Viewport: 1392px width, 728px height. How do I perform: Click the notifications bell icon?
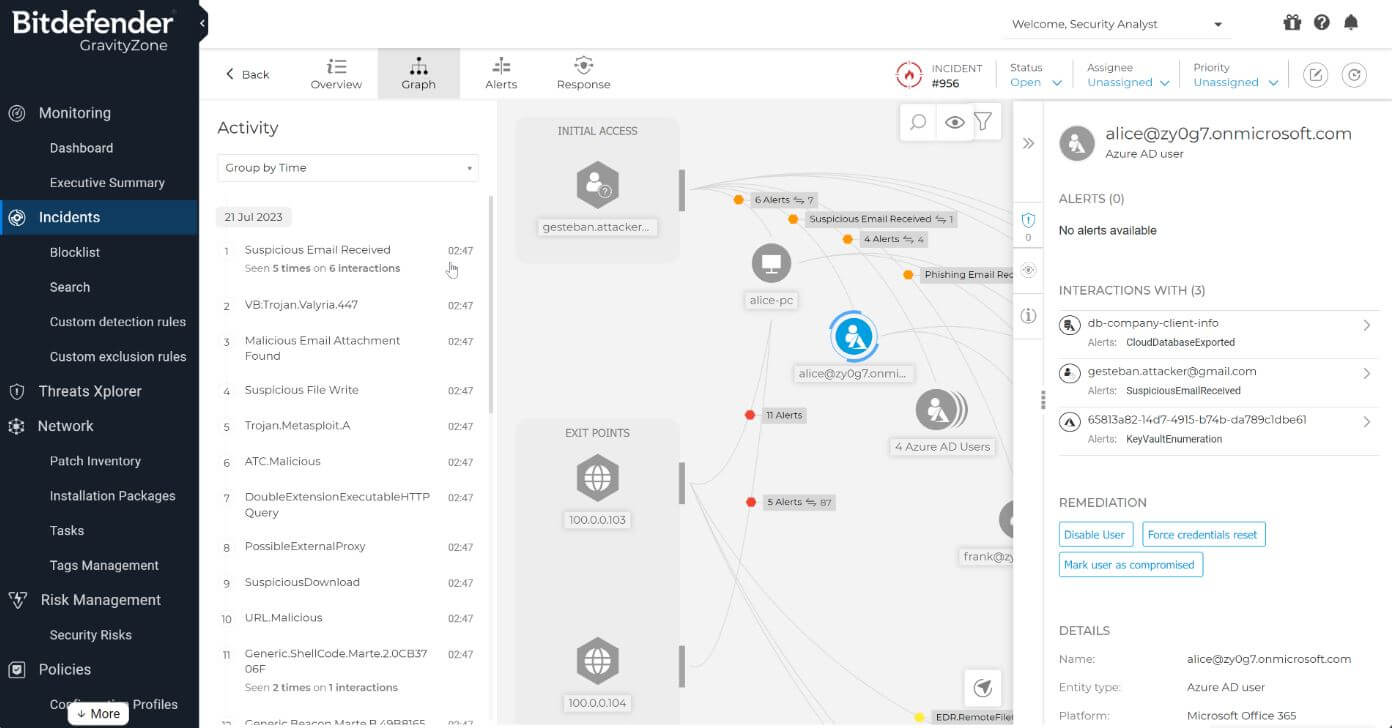point(1351,23)
